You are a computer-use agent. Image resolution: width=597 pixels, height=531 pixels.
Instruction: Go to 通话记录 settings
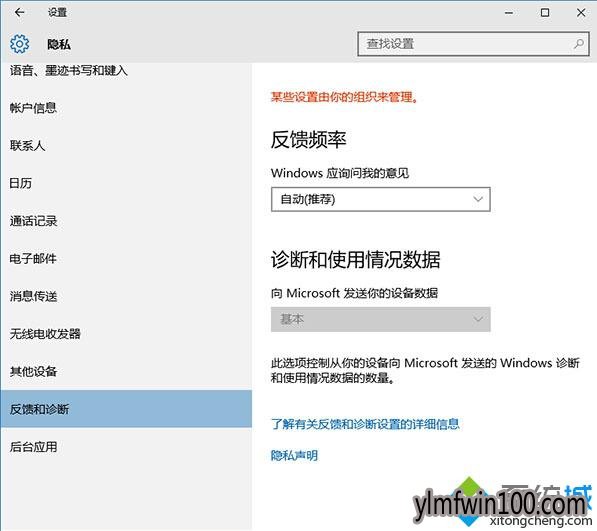point(34,221)
